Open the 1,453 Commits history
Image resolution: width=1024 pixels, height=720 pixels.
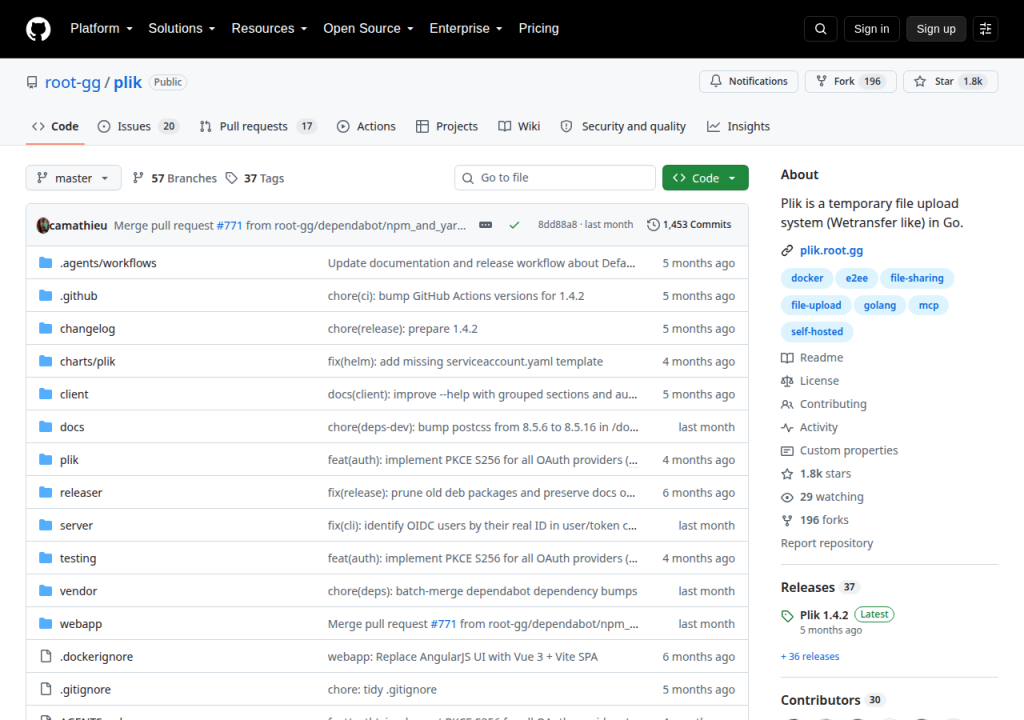689,225
